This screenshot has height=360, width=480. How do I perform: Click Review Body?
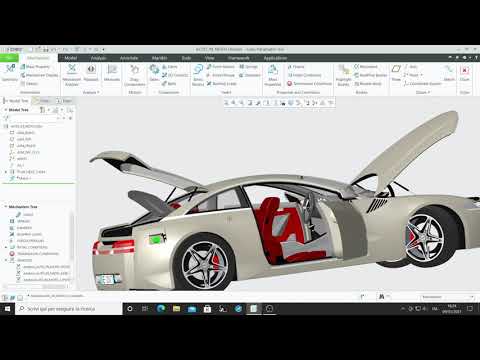click(368, 84)
